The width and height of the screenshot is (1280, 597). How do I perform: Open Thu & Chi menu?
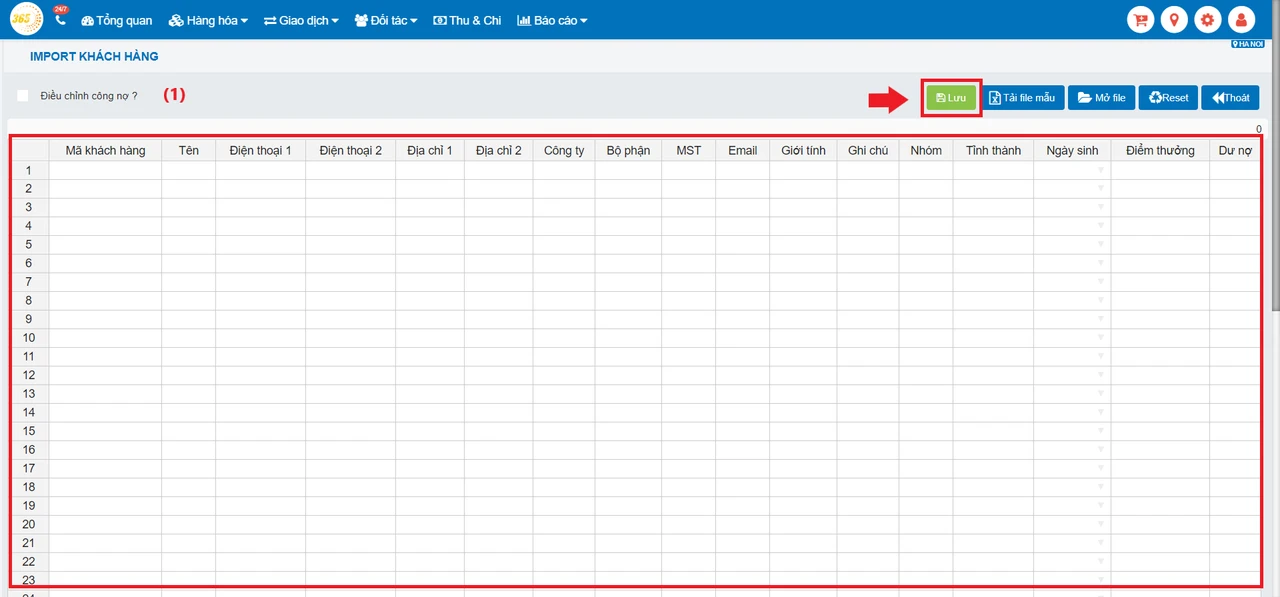467,20
